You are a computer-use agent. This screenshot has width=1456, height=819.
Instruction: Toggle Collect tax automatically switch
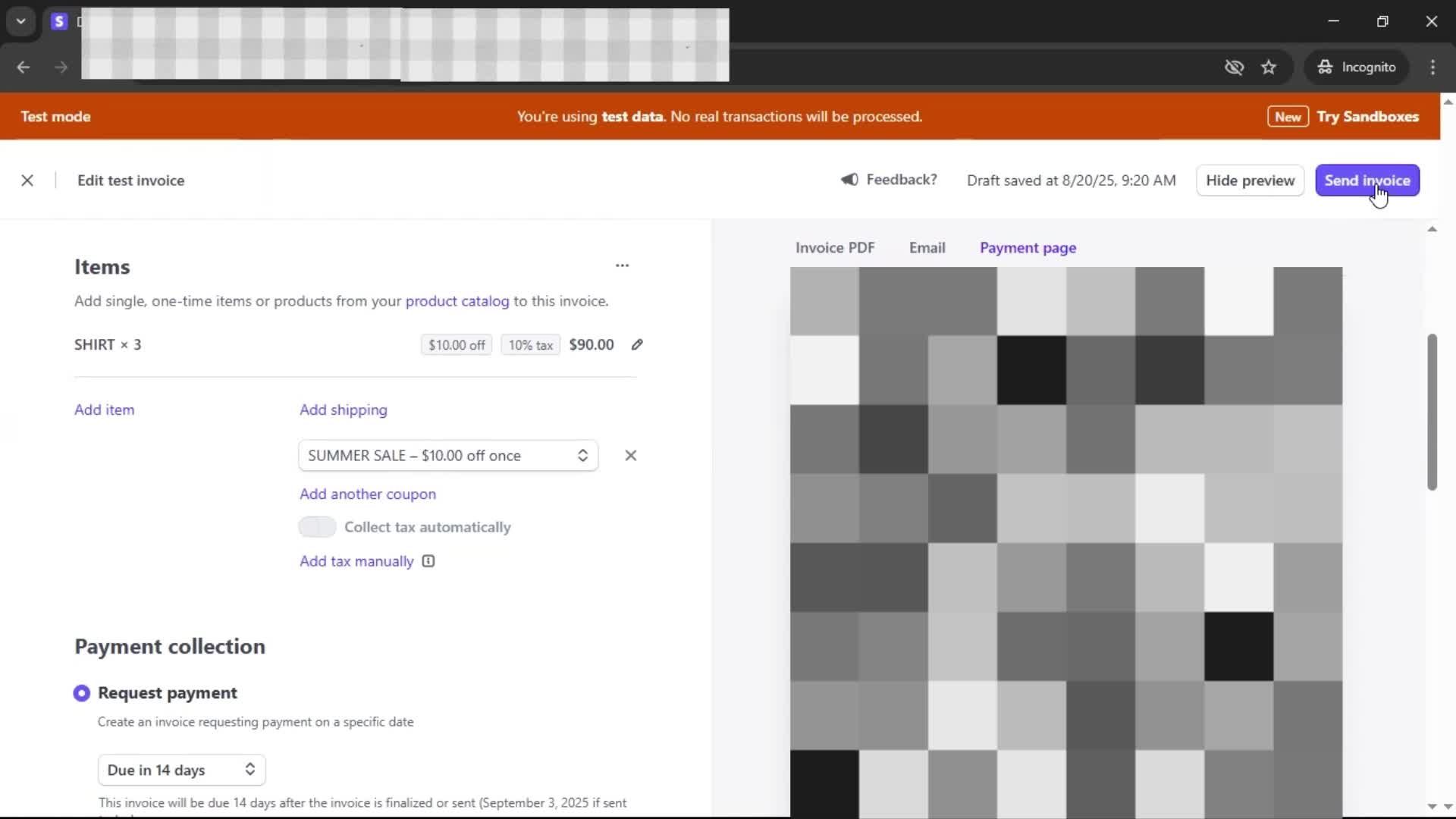[317, 527]
